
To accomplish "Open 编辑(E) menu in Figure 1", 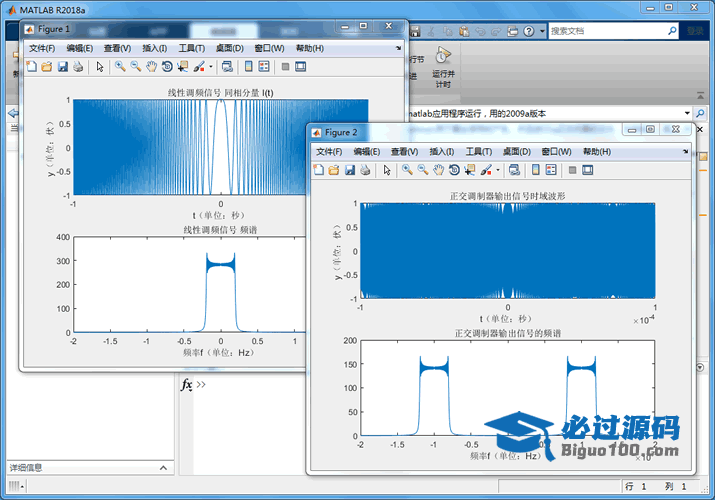I will [x=80, y=48].
